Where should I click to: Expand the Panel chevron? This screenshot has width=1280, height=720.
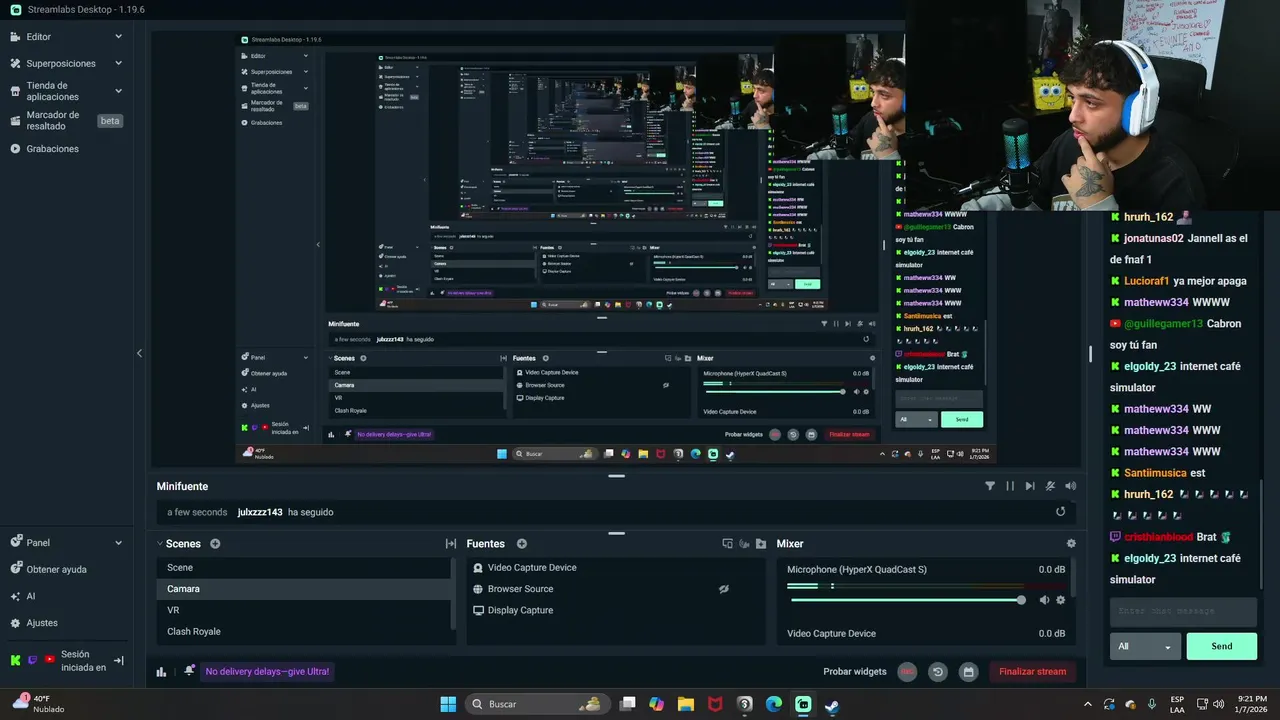click(x=118, y=543)
